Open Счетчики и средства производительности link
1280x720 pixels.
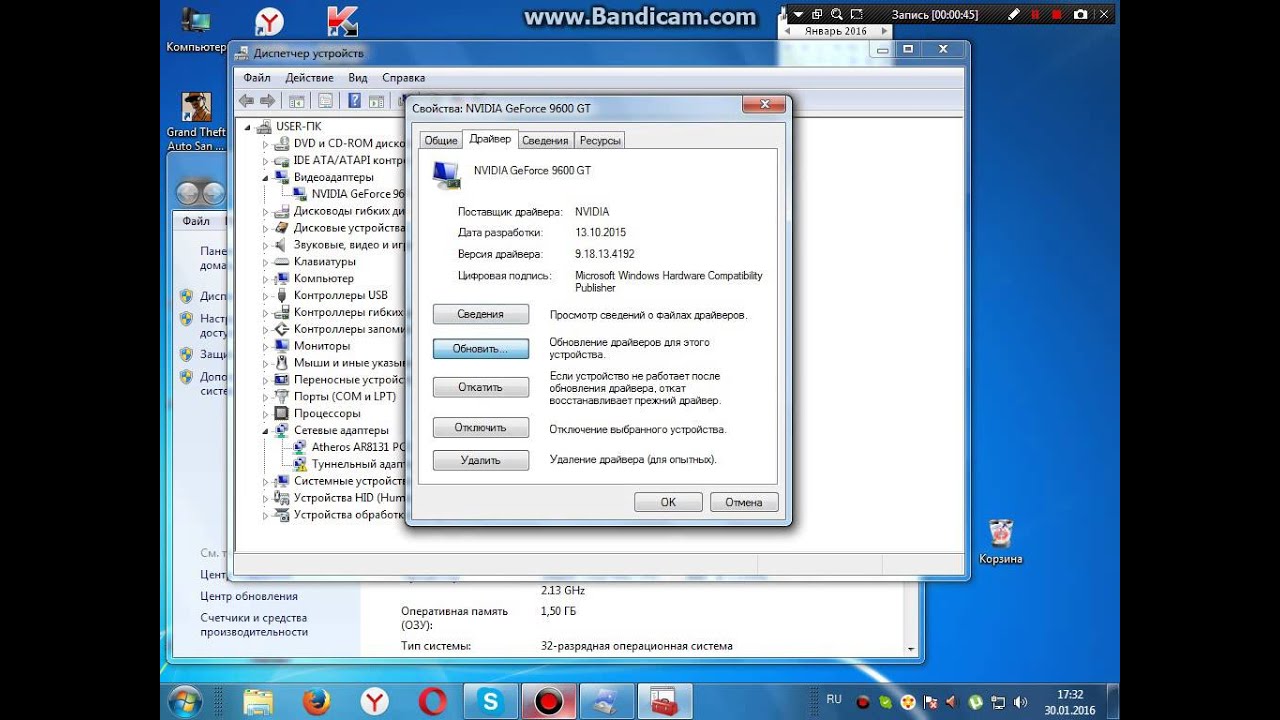254,625
